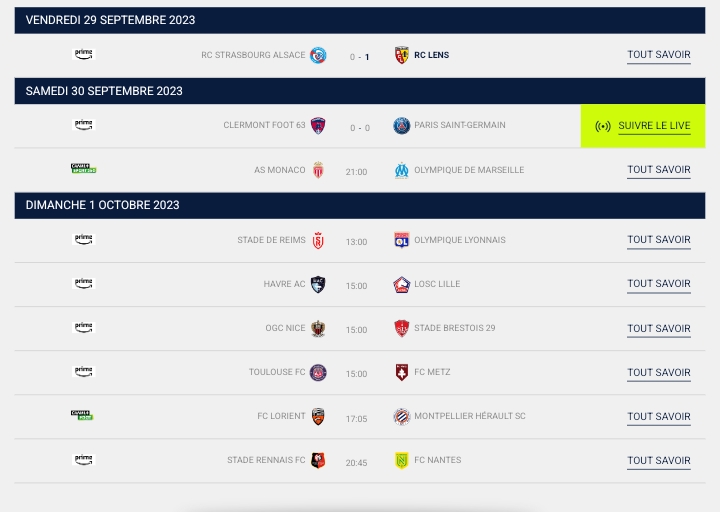Select the Paris Saint-Germain club logo
This screenshot has height=512, width=720.
(x=402, y=126)
